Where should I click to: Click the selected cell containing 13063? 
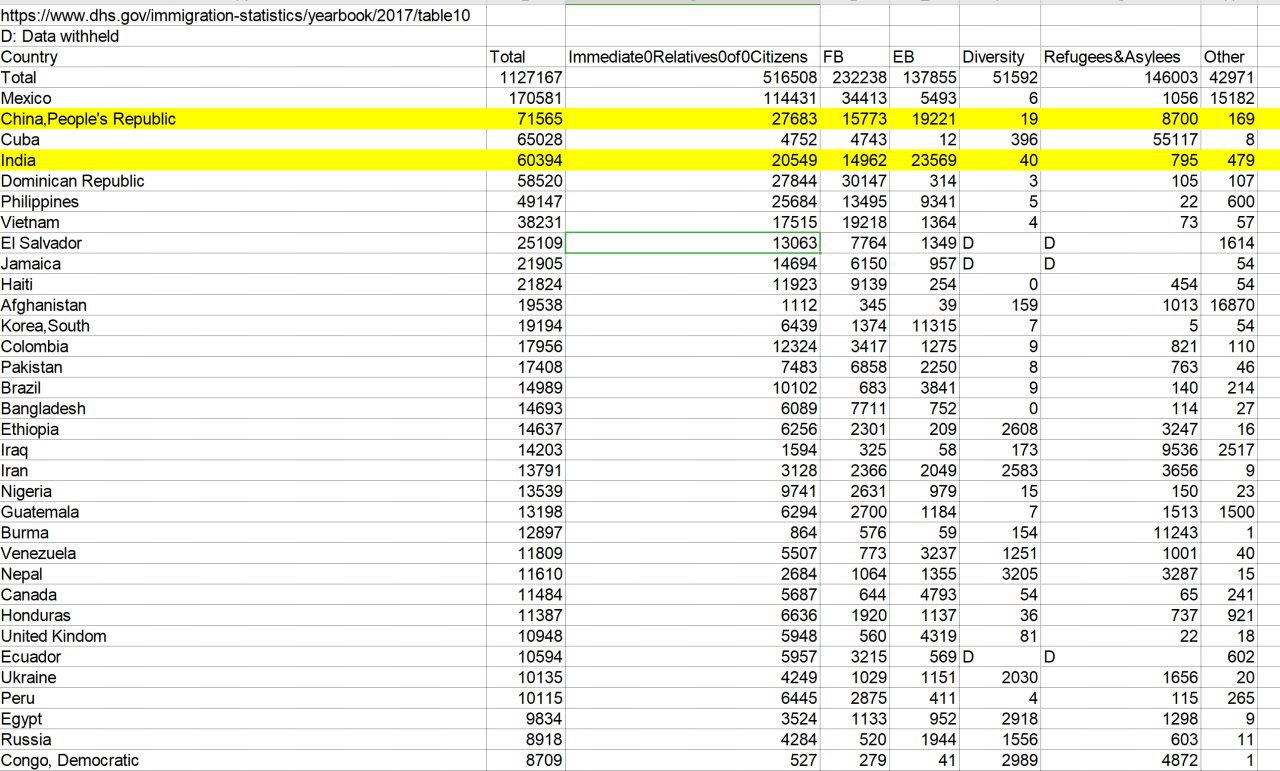[693, 243]
